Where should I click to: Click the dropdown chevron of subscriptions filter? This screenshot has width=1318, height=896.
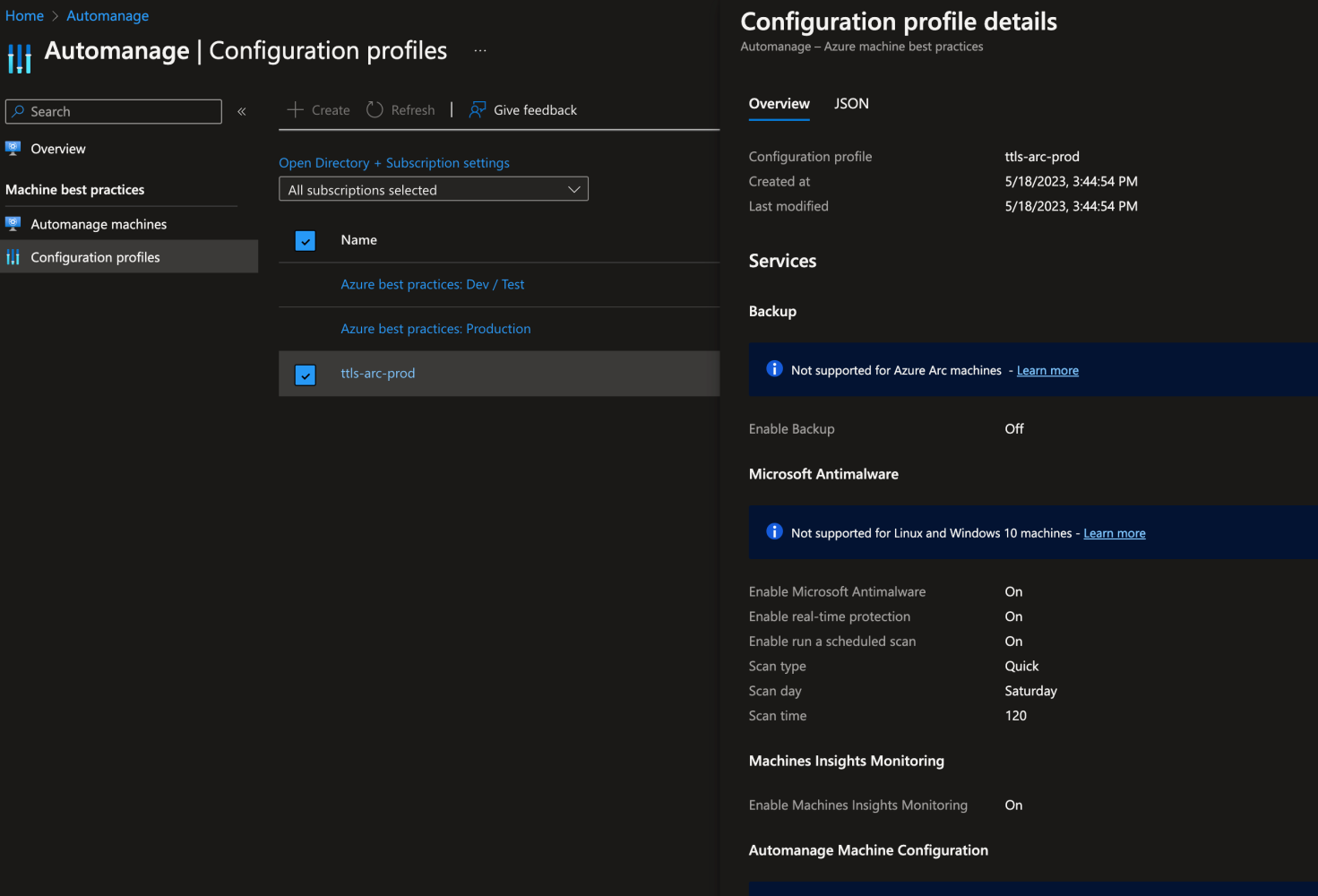(574, 189)
